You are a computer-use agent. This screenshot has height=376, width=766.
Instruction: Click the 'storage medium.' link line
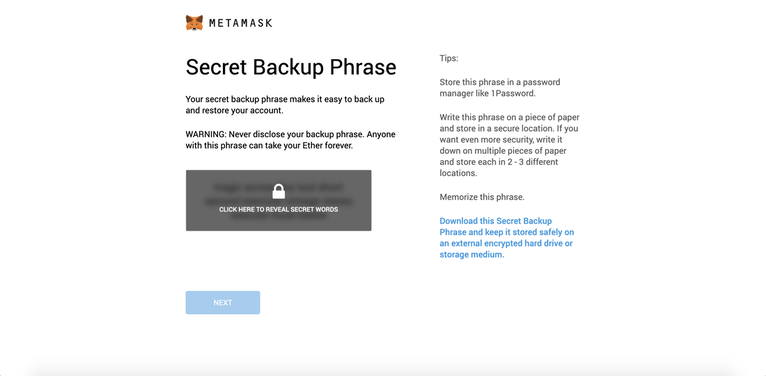click(471, 254)
